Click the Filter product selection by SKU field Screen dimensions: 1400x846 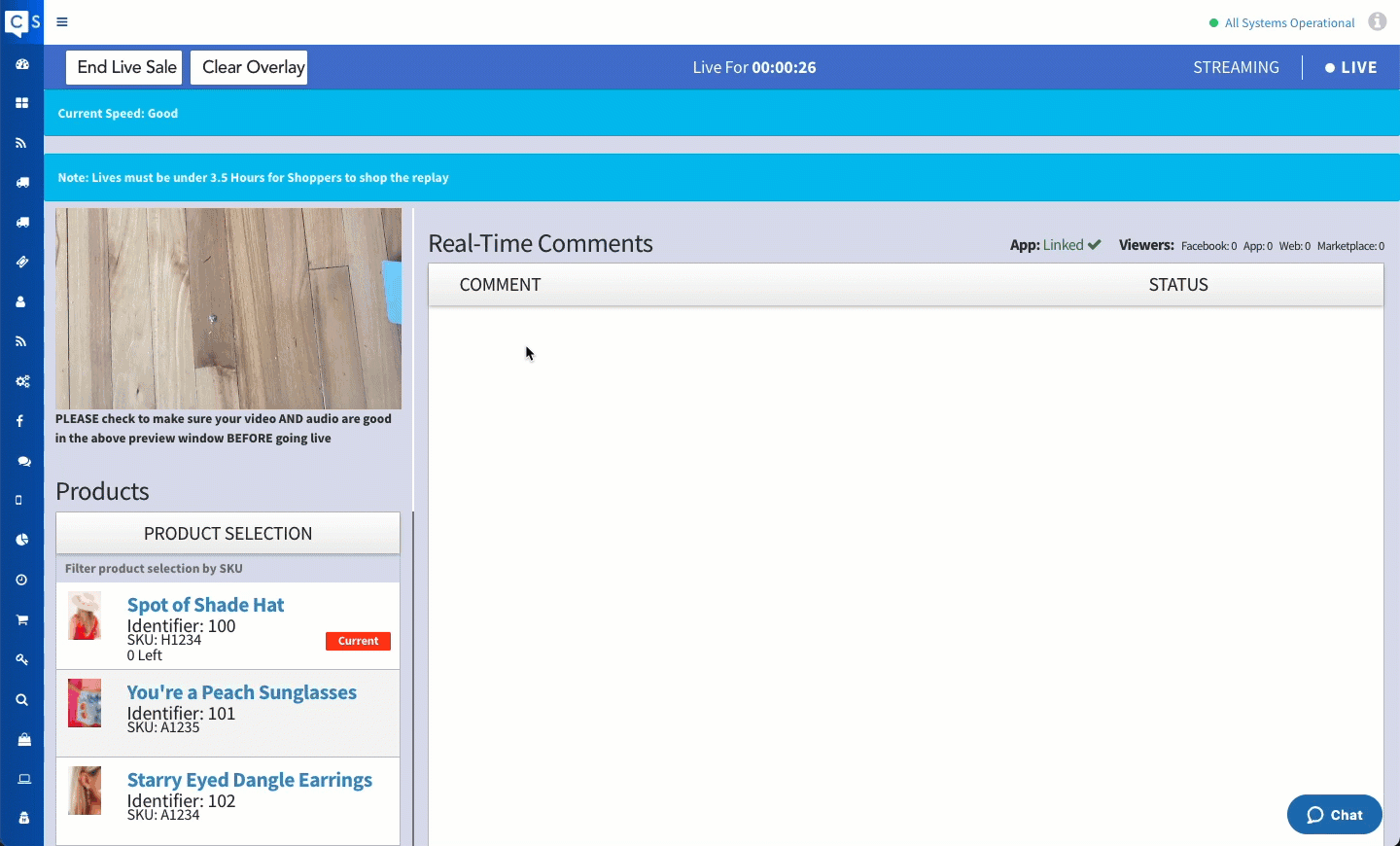pos(227,569)
